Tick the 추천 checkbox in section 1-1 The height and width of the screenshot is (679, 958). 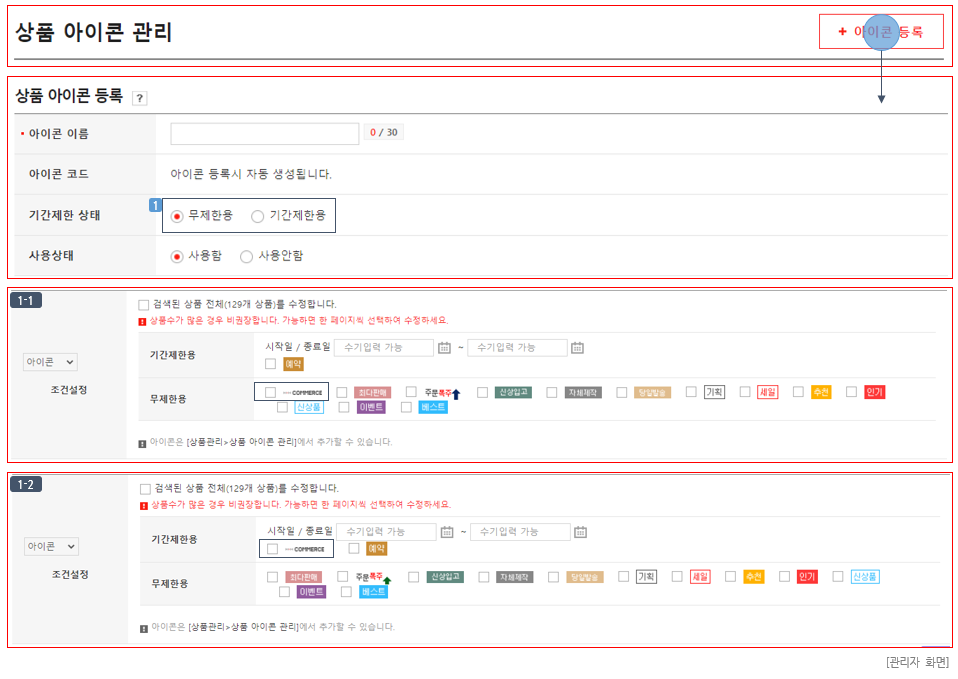click(x=799, y=392)
